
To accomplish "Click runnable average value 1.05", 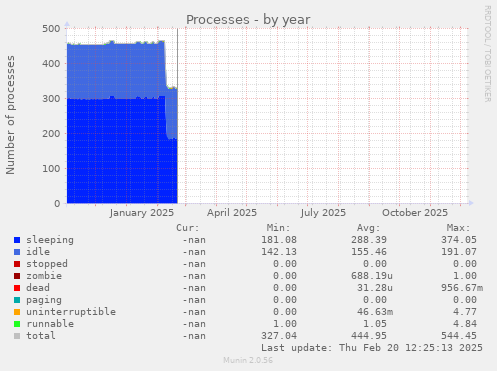I will [375, 324].
